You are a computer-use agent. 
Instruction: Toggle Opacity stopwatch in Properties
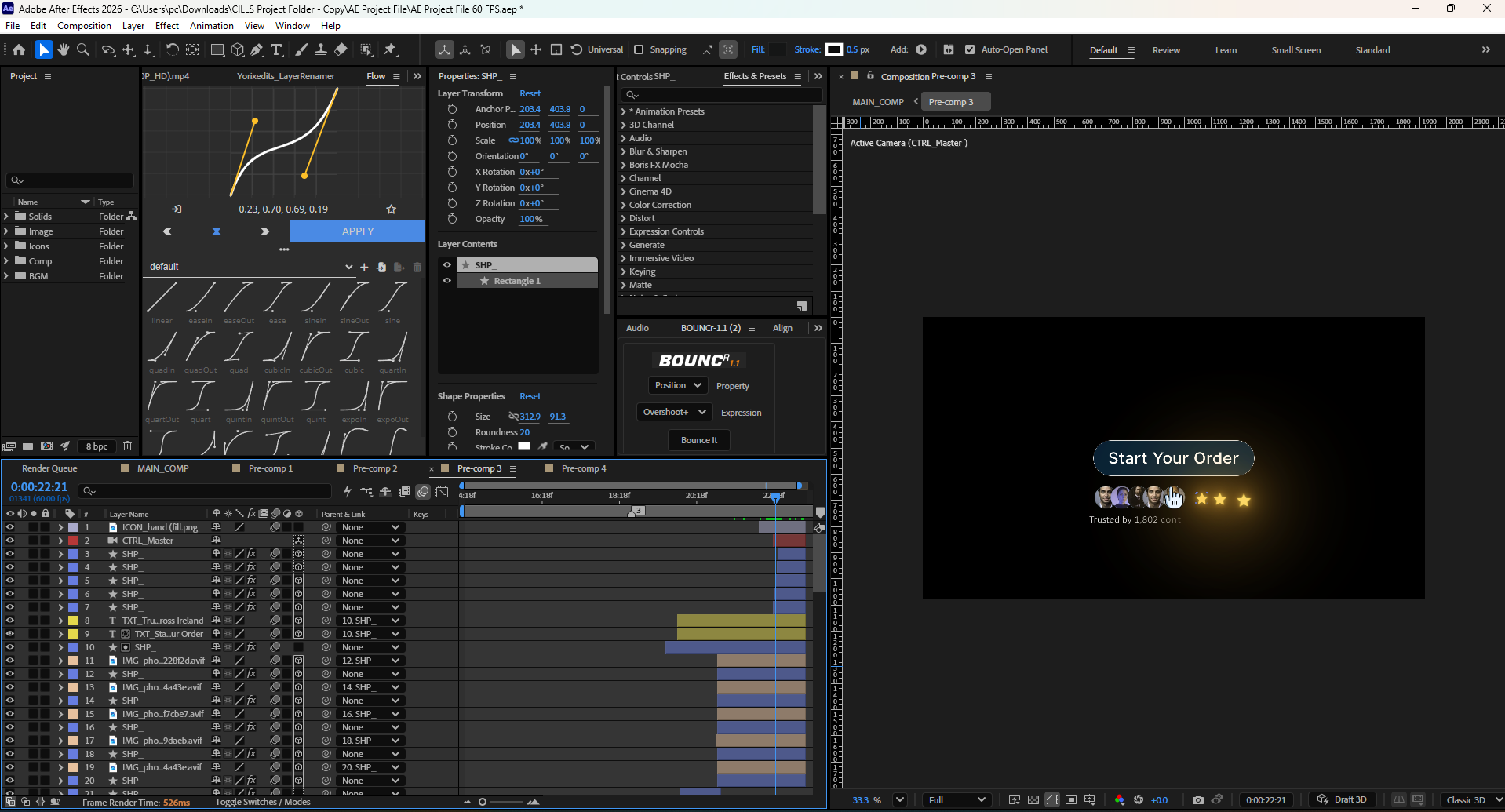click(x=452, y=219)
